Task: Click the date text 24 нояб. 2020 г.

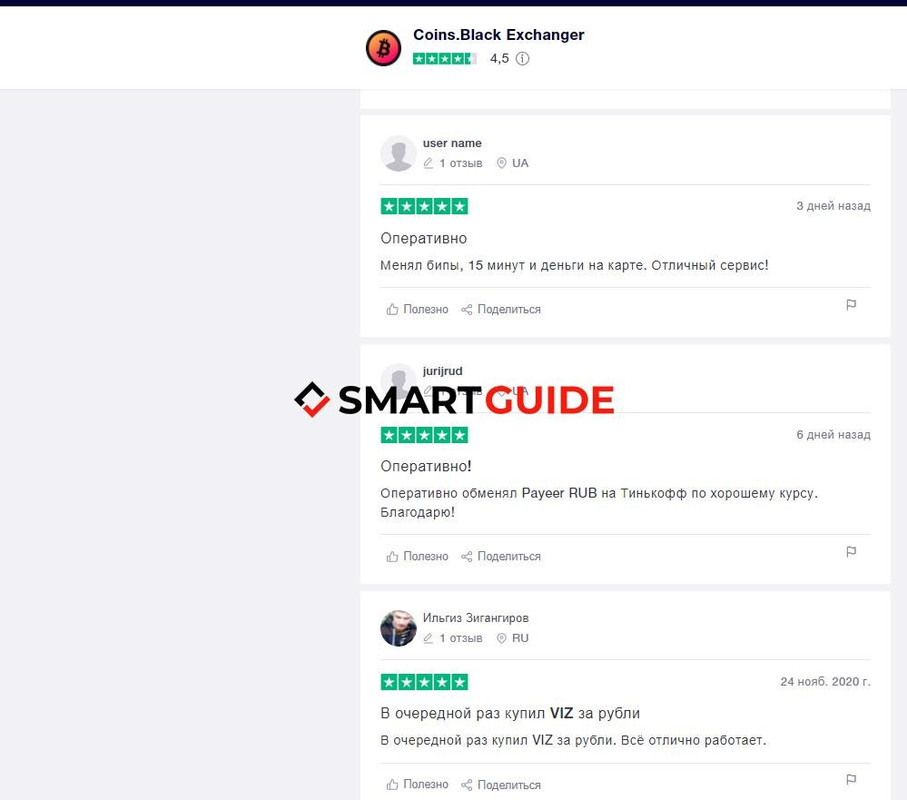Action: [x=825, y=682]
